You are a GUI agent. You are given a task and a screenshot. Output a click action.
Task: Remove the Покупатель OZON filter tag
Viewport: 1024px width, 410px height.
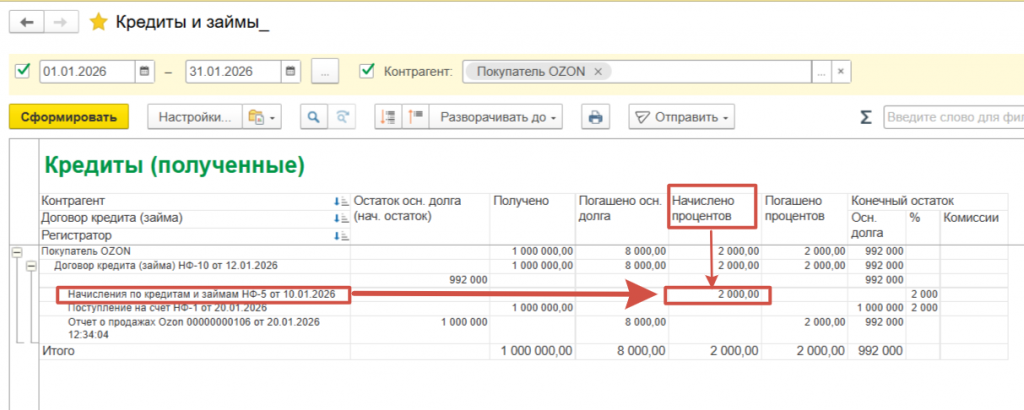598,71
